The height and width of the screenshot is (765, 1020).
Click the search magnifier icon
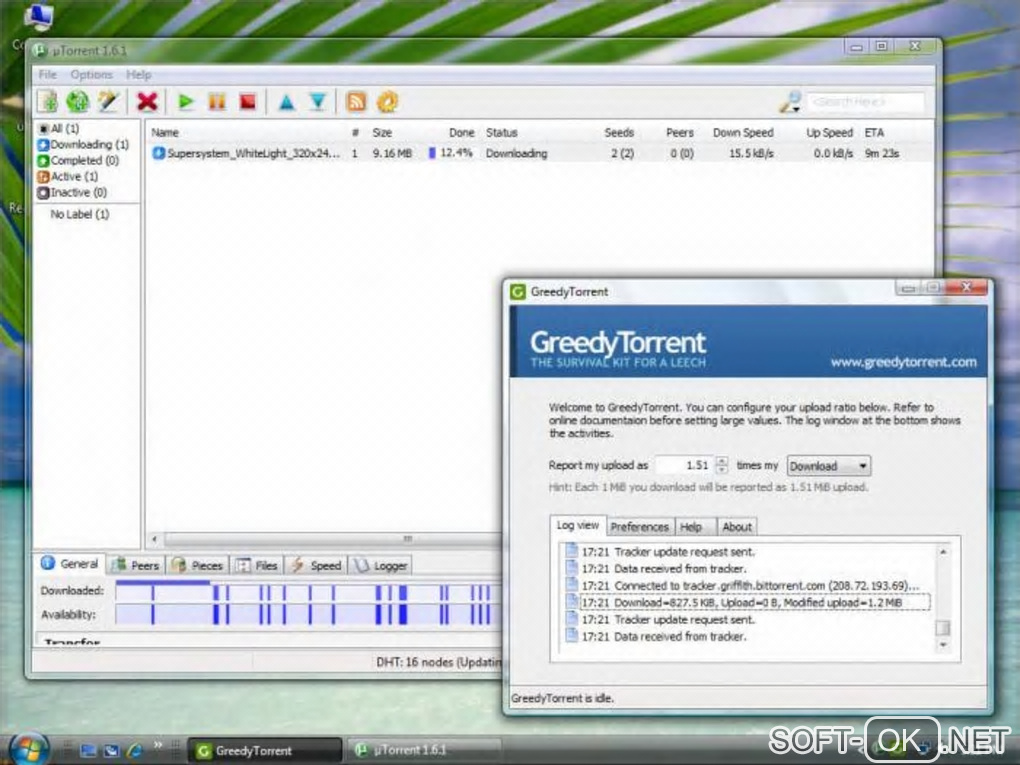tap(790, 101)
